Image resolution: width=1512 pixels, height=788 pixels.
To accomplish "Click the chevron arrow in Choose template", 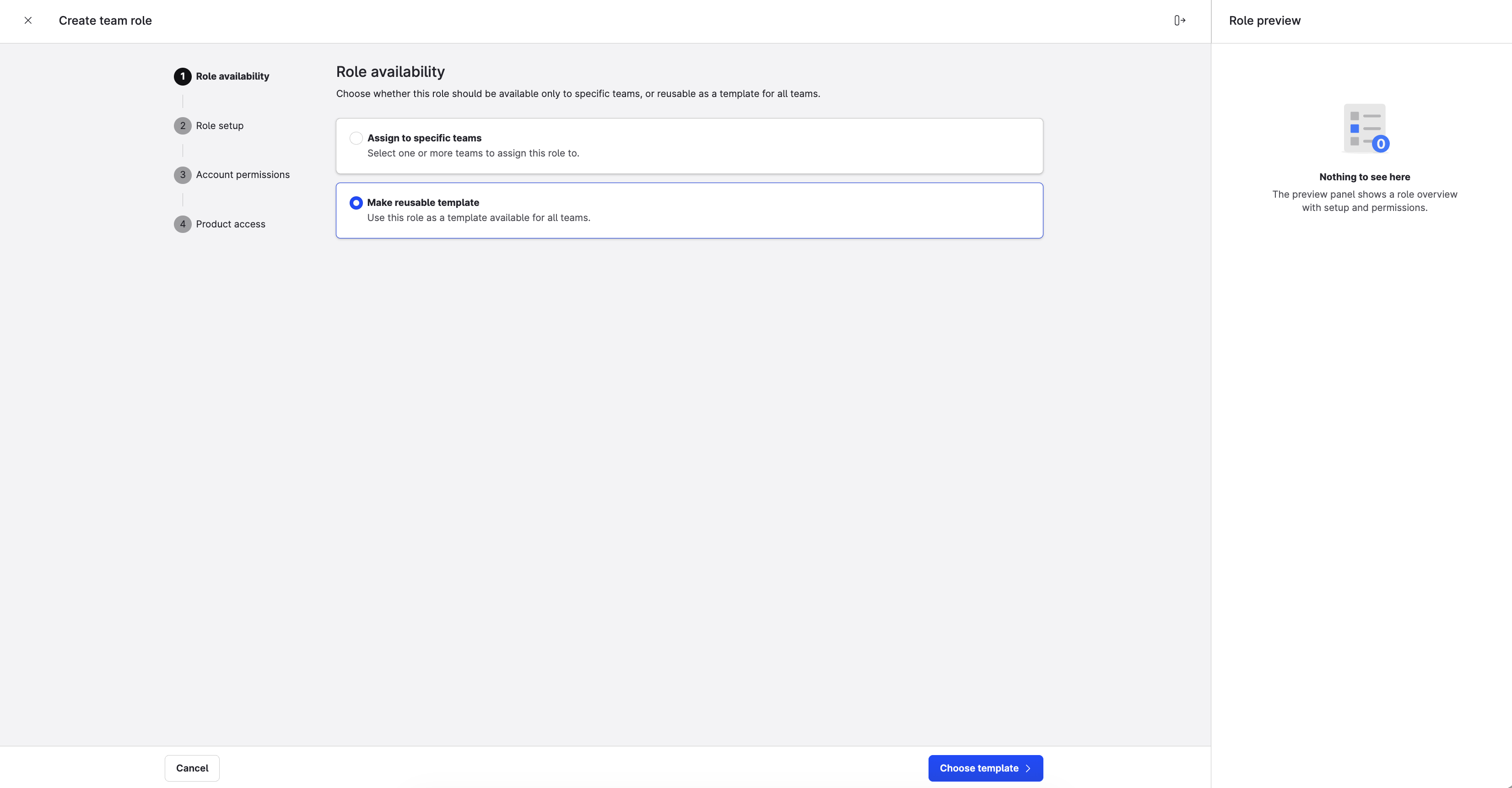I will click(x=1028, y=768).
